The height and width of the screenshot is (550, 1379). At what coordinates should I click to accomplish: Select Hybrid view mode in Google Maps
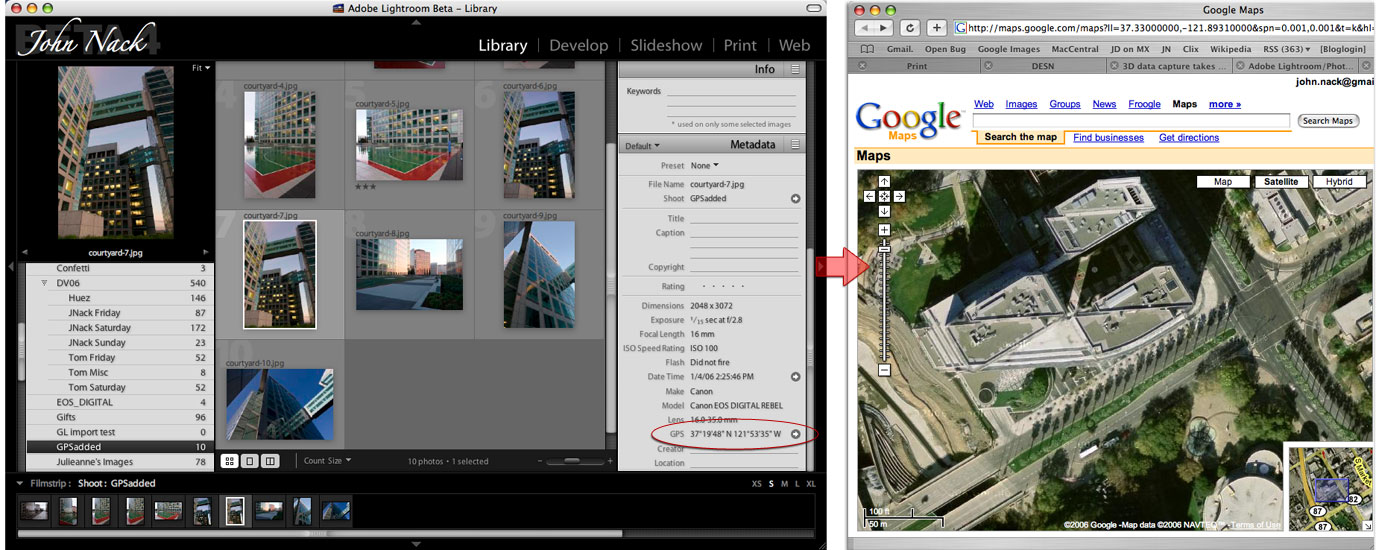click(1339, 182)
